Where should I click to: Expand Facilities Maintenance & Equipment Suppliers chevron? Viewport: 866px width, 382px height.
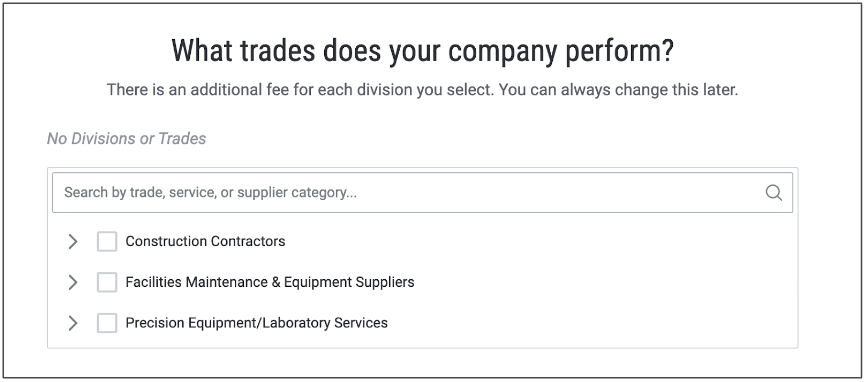[x=72, y=282]
